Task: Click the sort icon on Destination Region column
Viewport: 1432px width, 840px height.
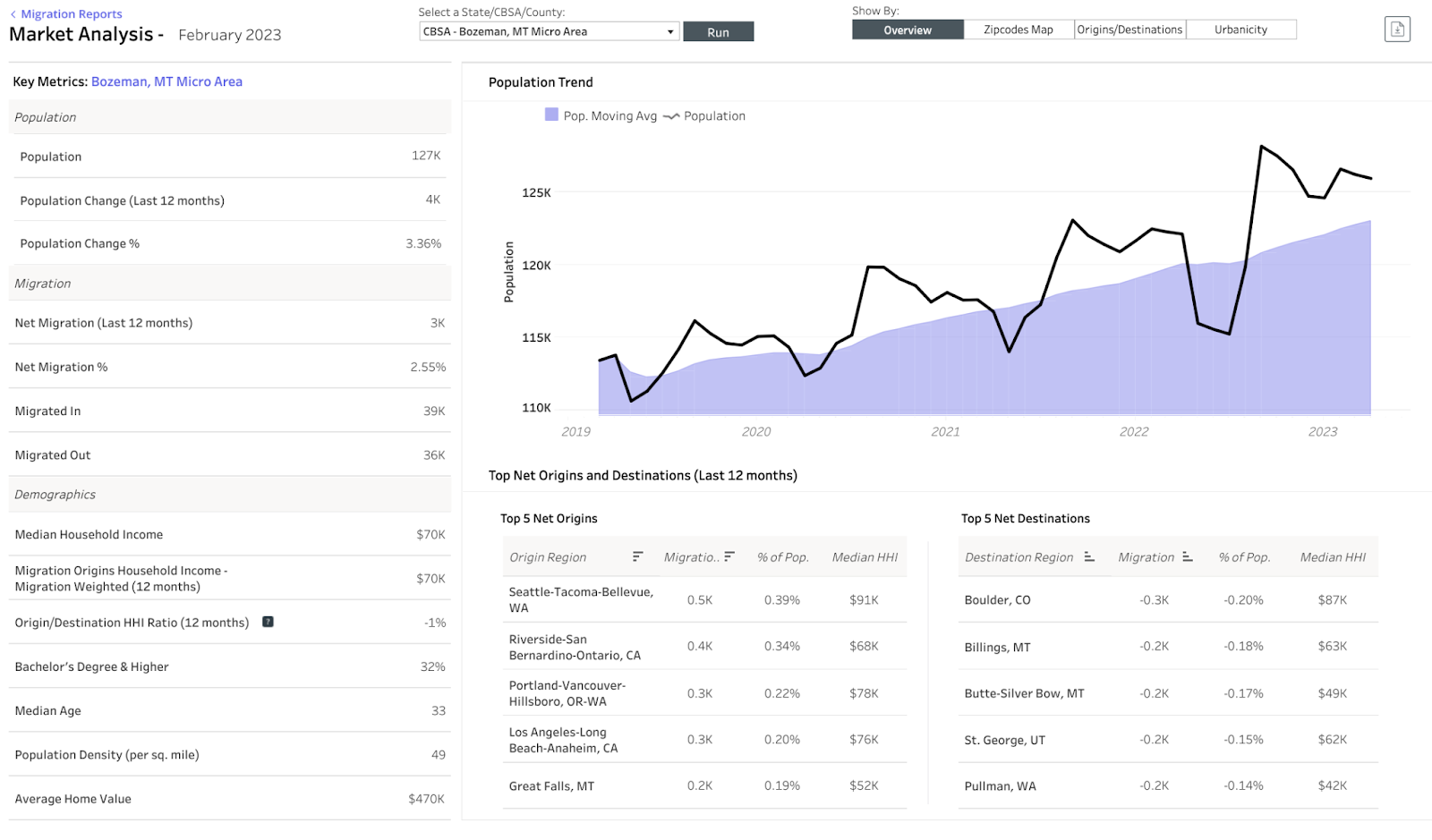Action: point(1088,556)
